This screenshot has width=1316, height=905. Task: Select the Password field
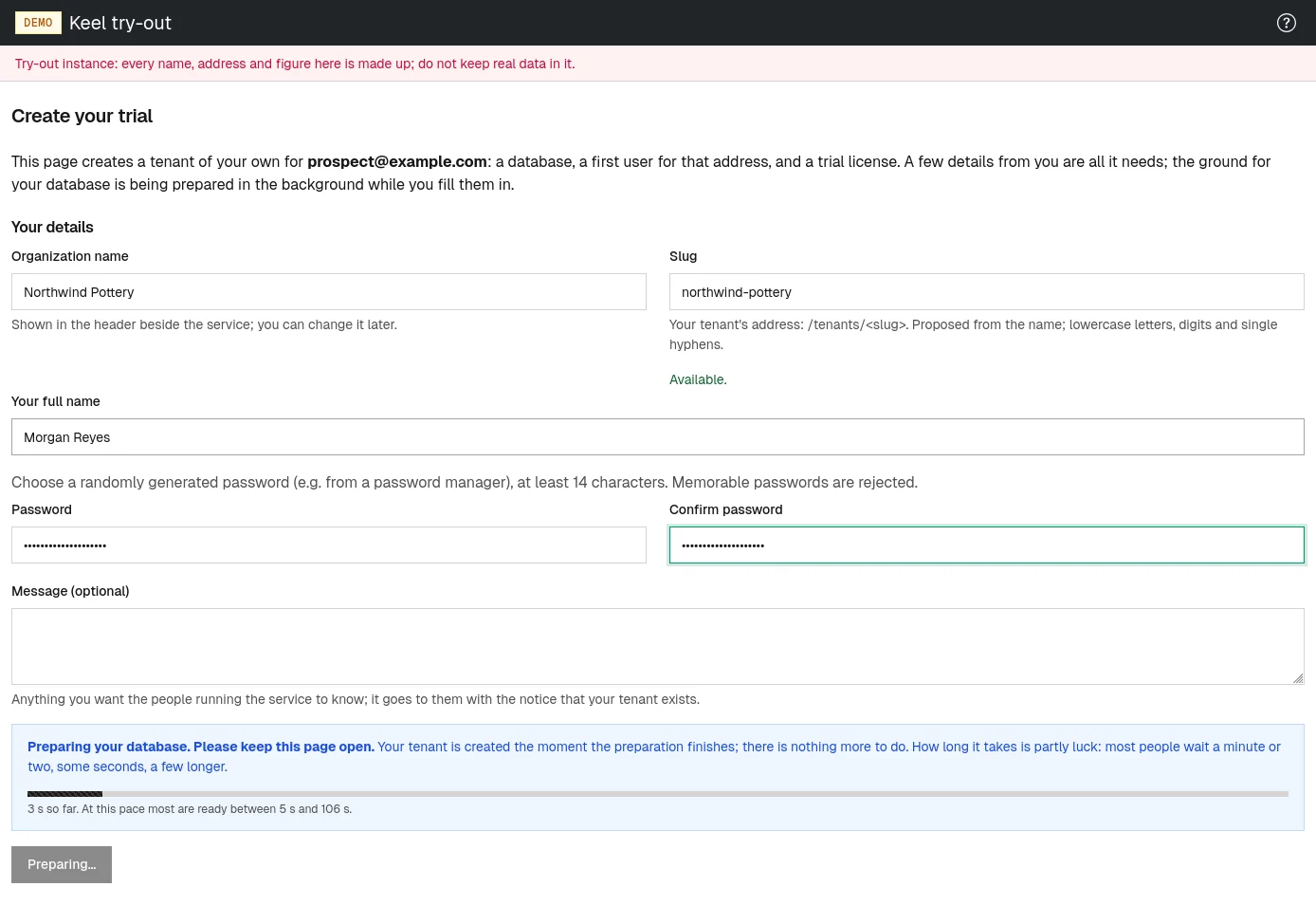[329, 545]
